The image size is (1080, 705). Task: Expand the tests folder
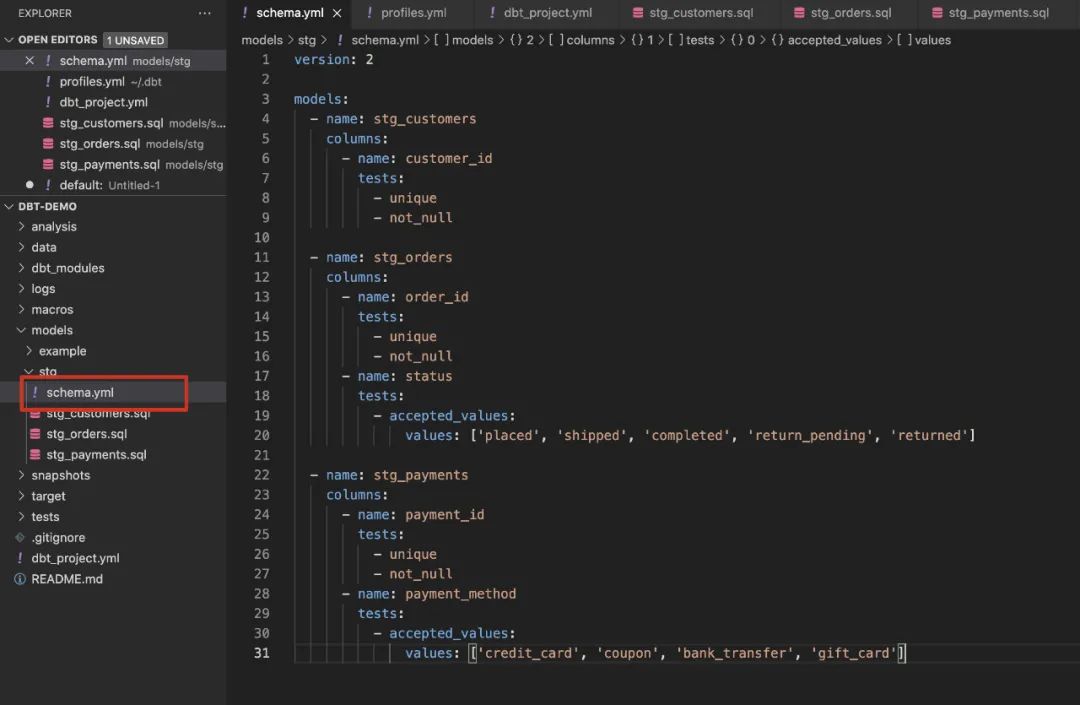(21, 516)
